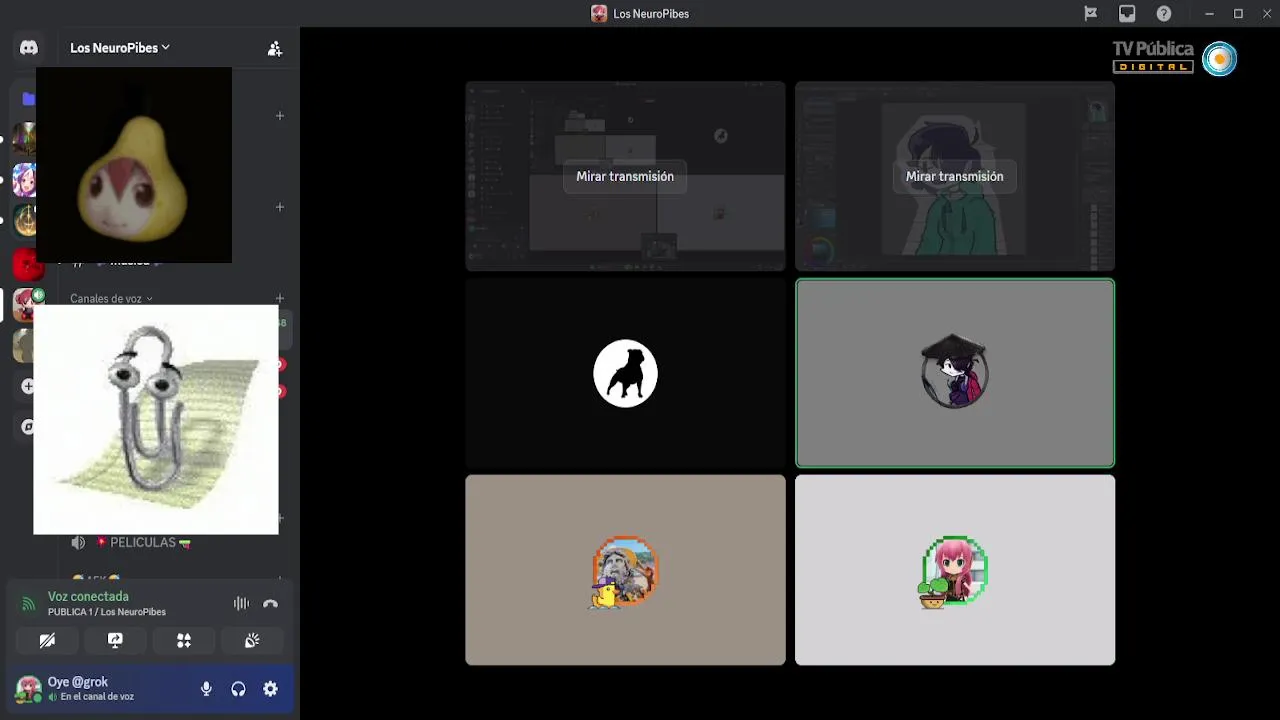The height and width of the screenshot is (720, 1280).
Task: Open the soundboard button
Action: tap(252, 641)
